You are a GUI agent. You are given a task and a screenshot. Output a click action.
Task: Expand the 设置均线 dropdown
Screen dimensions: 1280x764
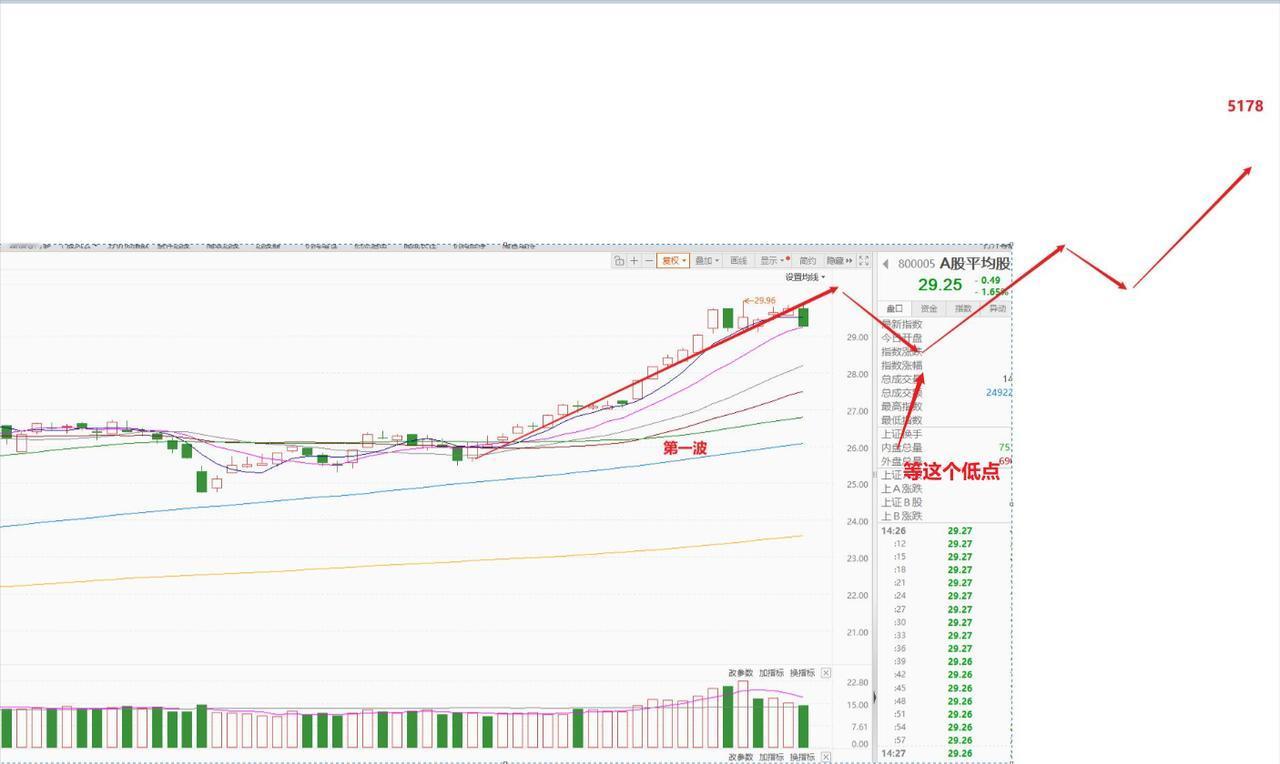click(x=805, y=277)
